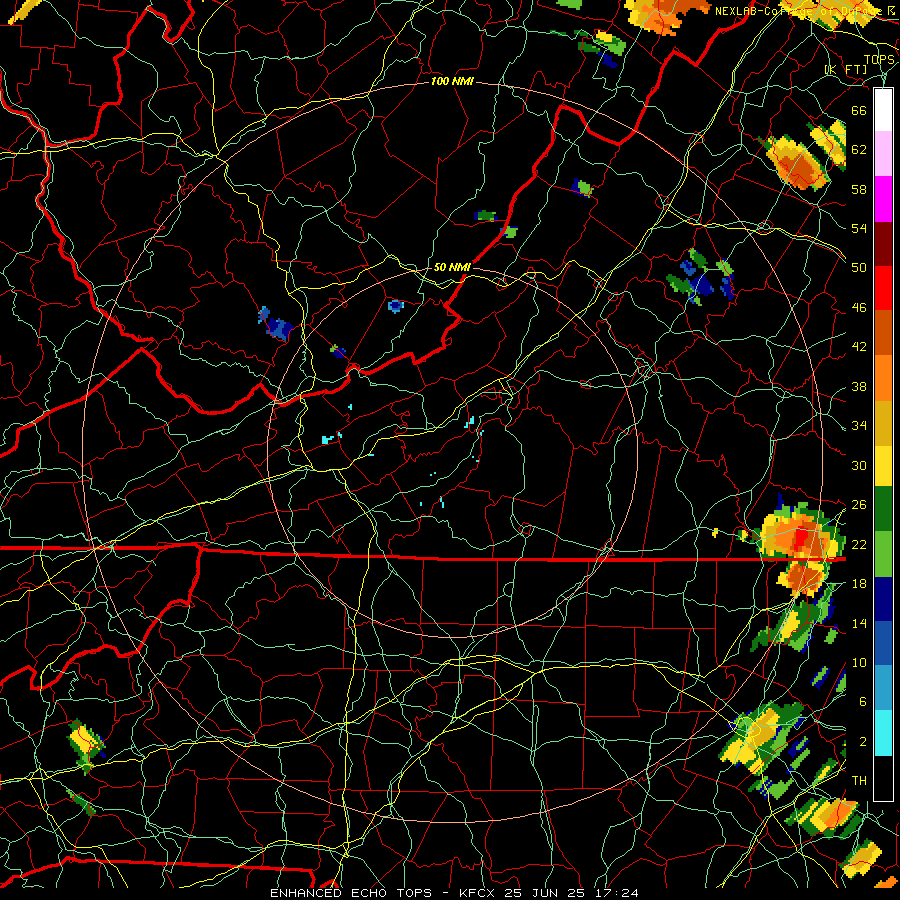Click the magenta legend swatch
The width and height of the screenshot is (900, 900).
point(883,199)
